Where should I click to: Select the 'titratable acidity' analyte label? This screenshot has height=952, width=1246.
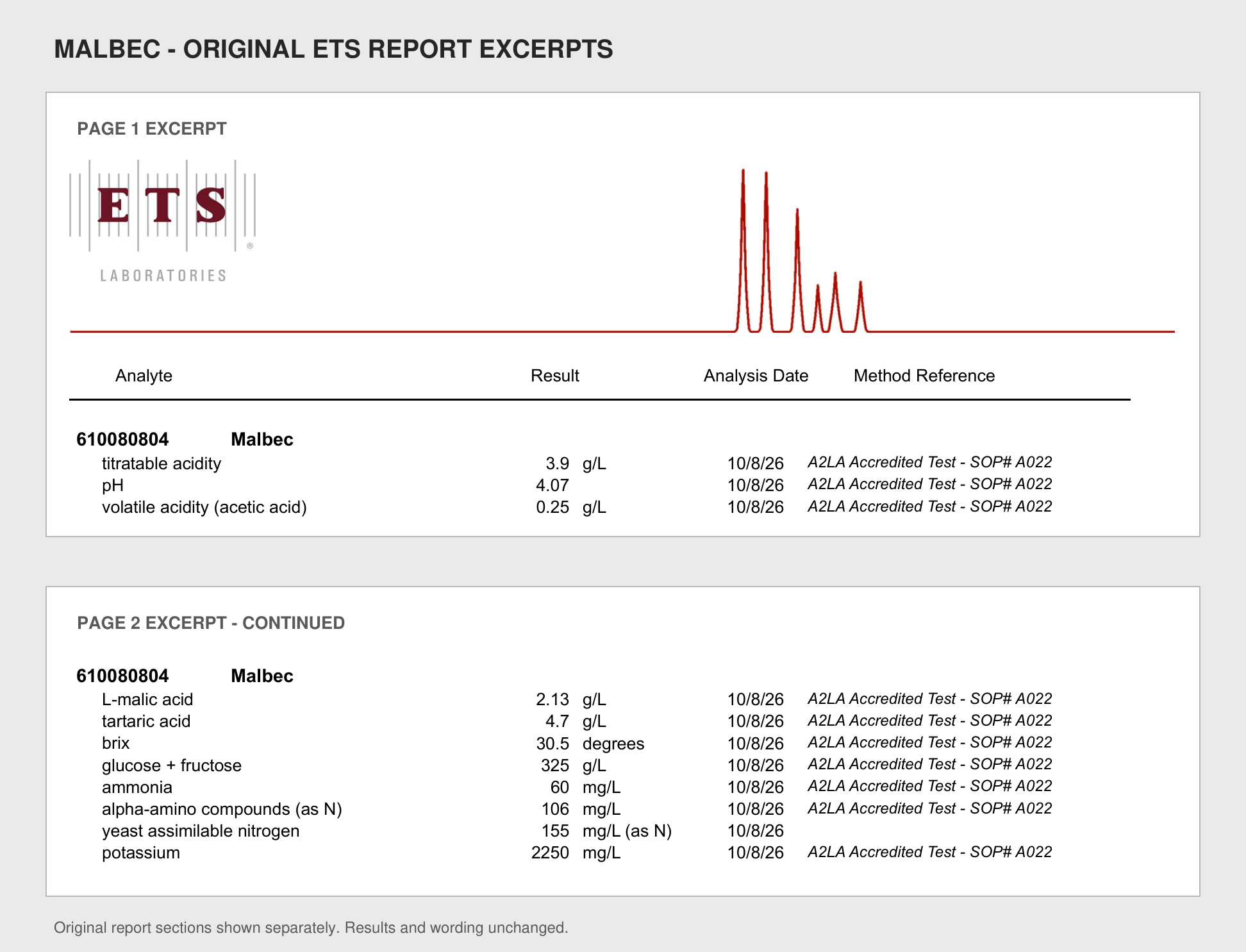pyautogui.click(x=162, y=463)
